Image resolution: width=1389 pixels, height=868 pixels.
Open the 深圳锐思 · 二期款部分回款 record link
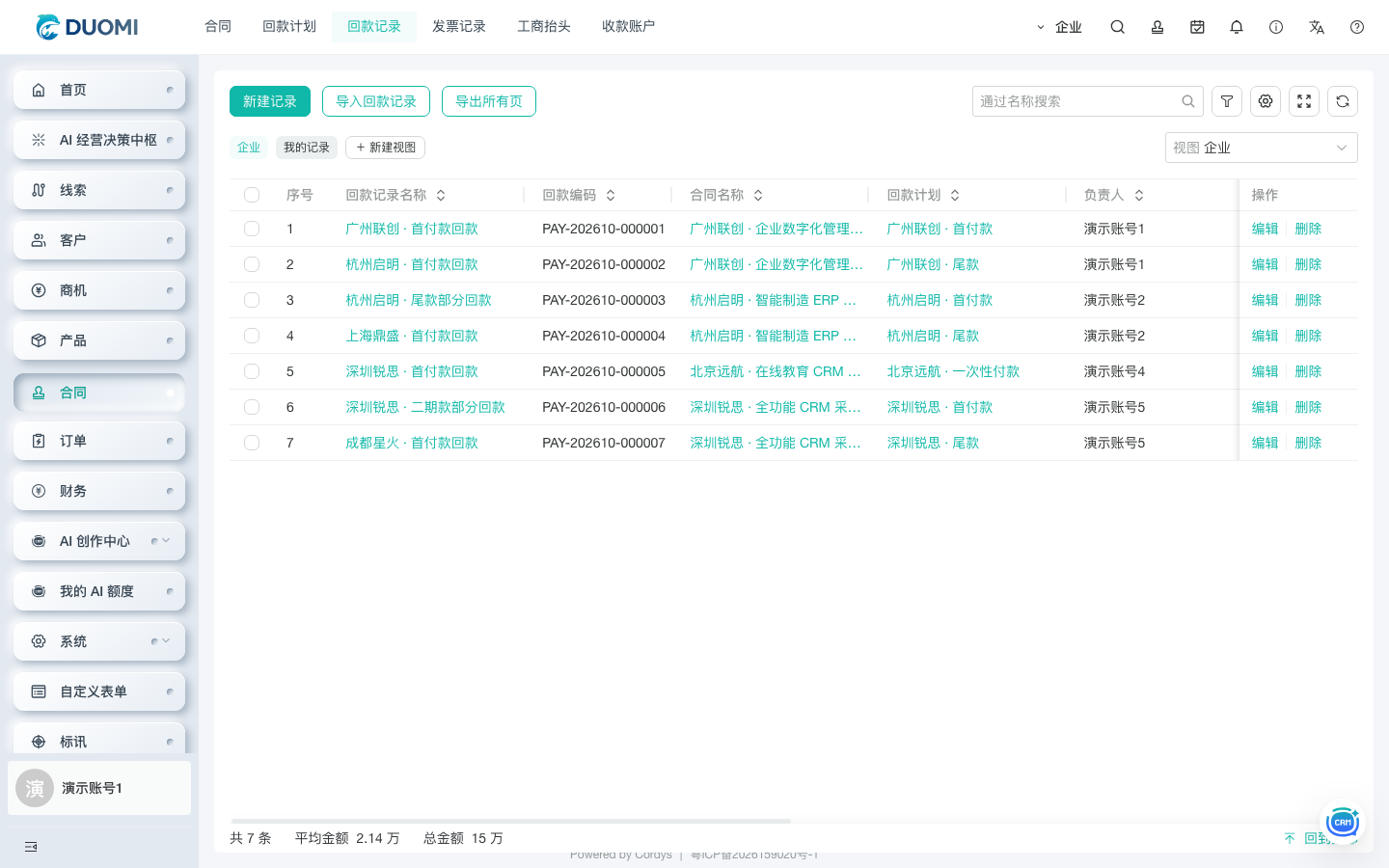click(425, 407)
